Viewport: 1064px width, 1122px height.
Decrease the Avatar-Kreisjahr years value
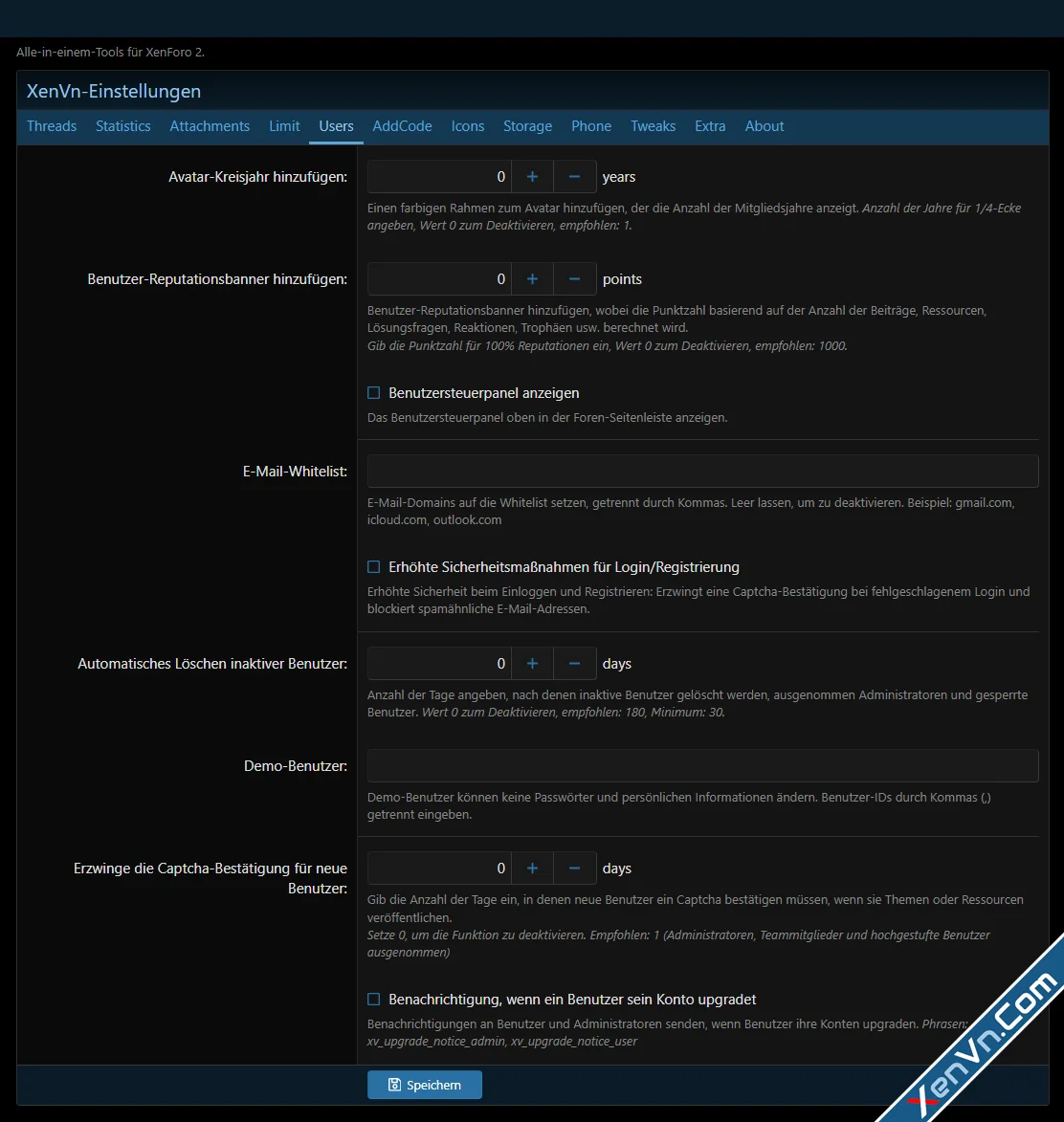[574, 177]
